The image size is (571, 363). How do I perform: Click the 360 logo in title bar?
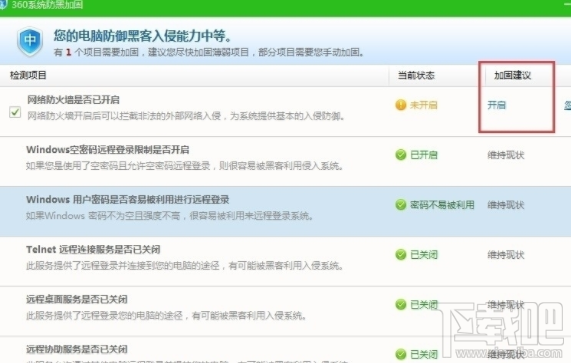(x=3, y=5)
